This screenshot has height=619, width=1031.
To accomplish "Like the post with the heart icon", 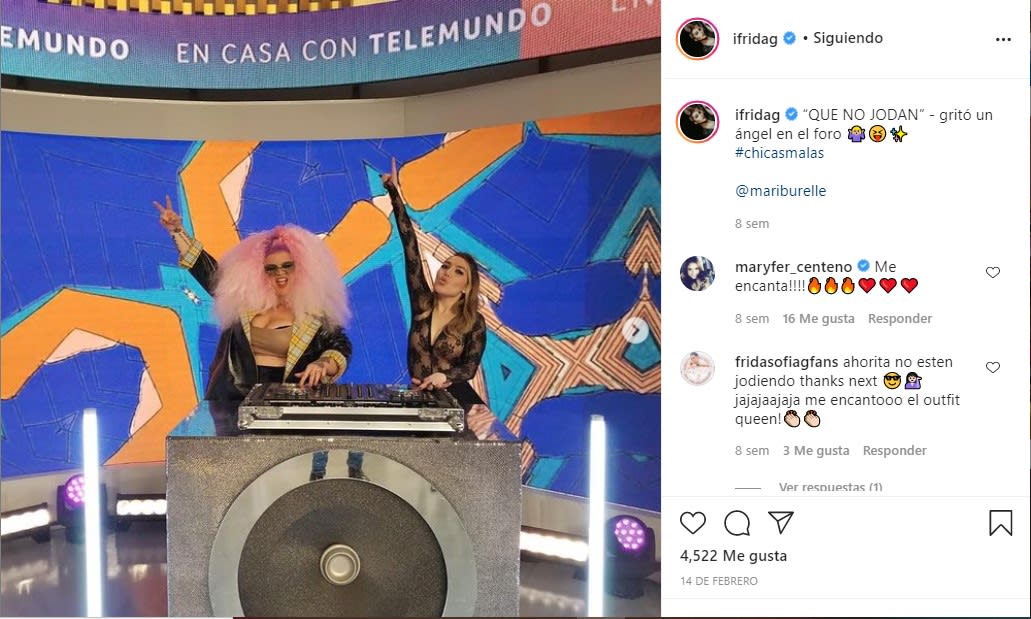I will [692, 523].
